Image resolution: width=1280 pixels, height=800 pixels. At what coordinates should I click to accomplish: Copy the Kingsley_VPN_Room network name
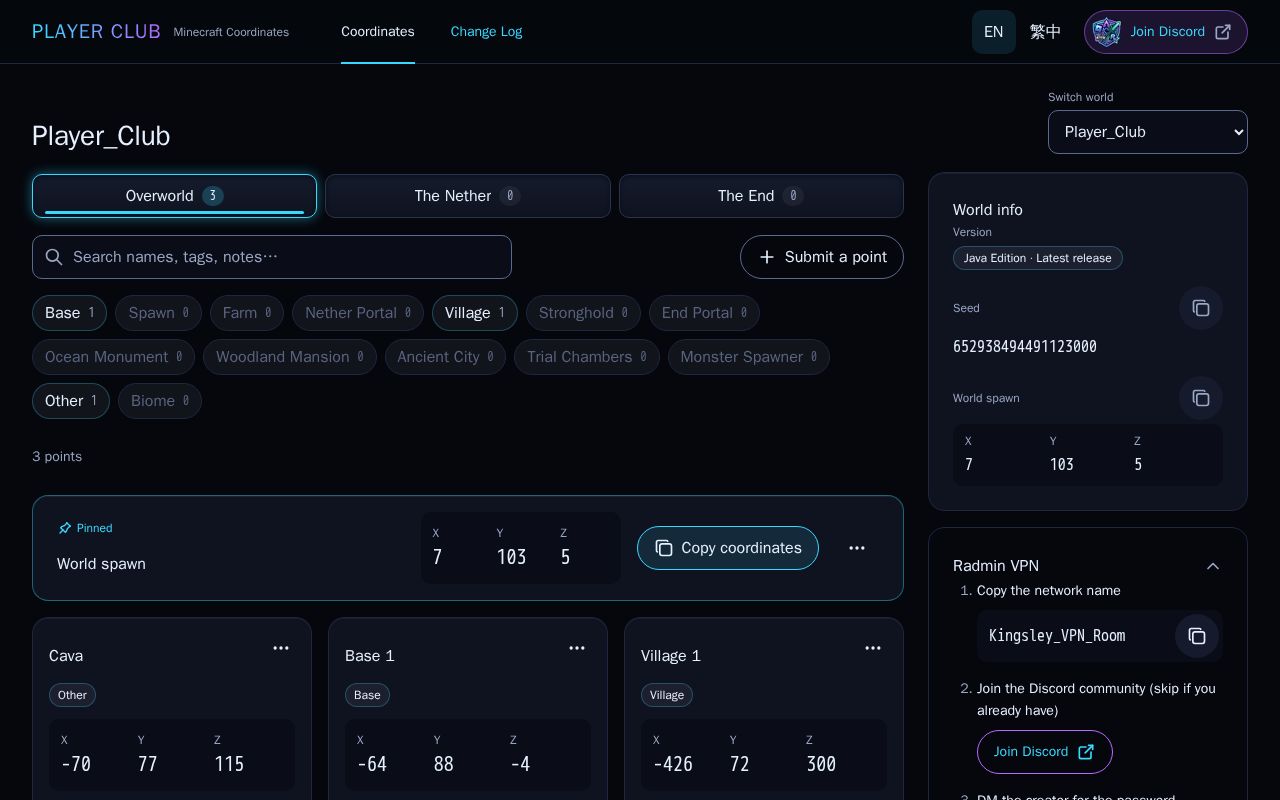(x=1197, y=636)
